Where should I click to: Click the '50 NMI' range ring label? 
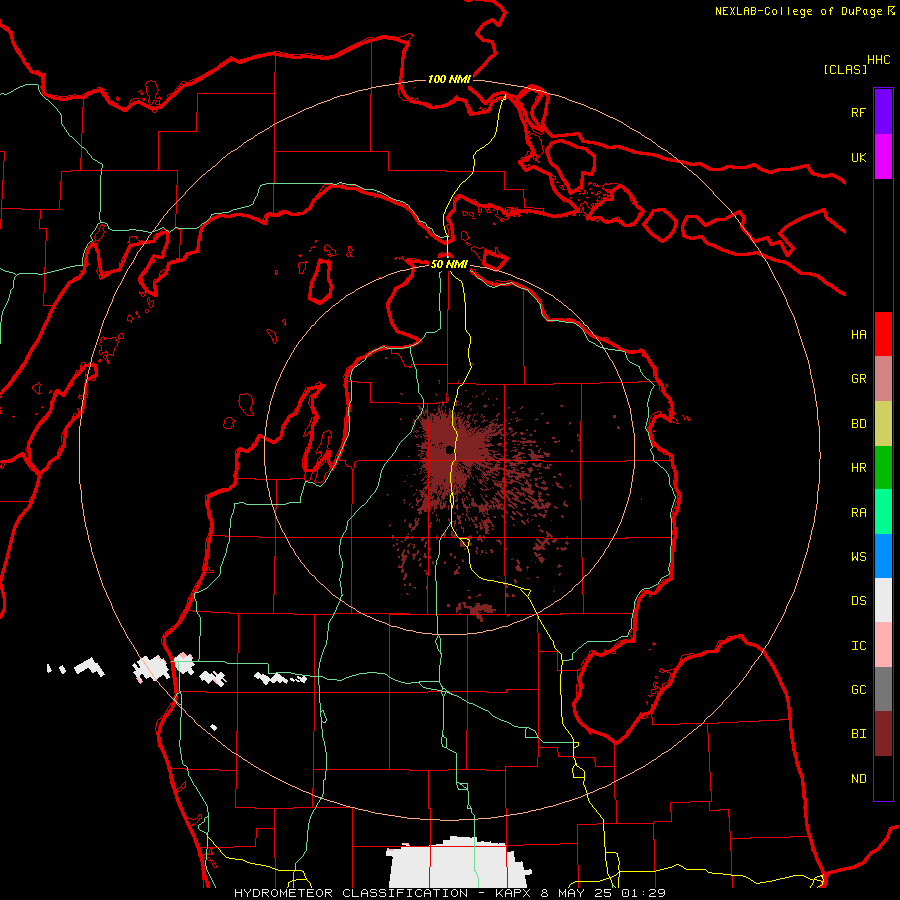coord(449,264)
